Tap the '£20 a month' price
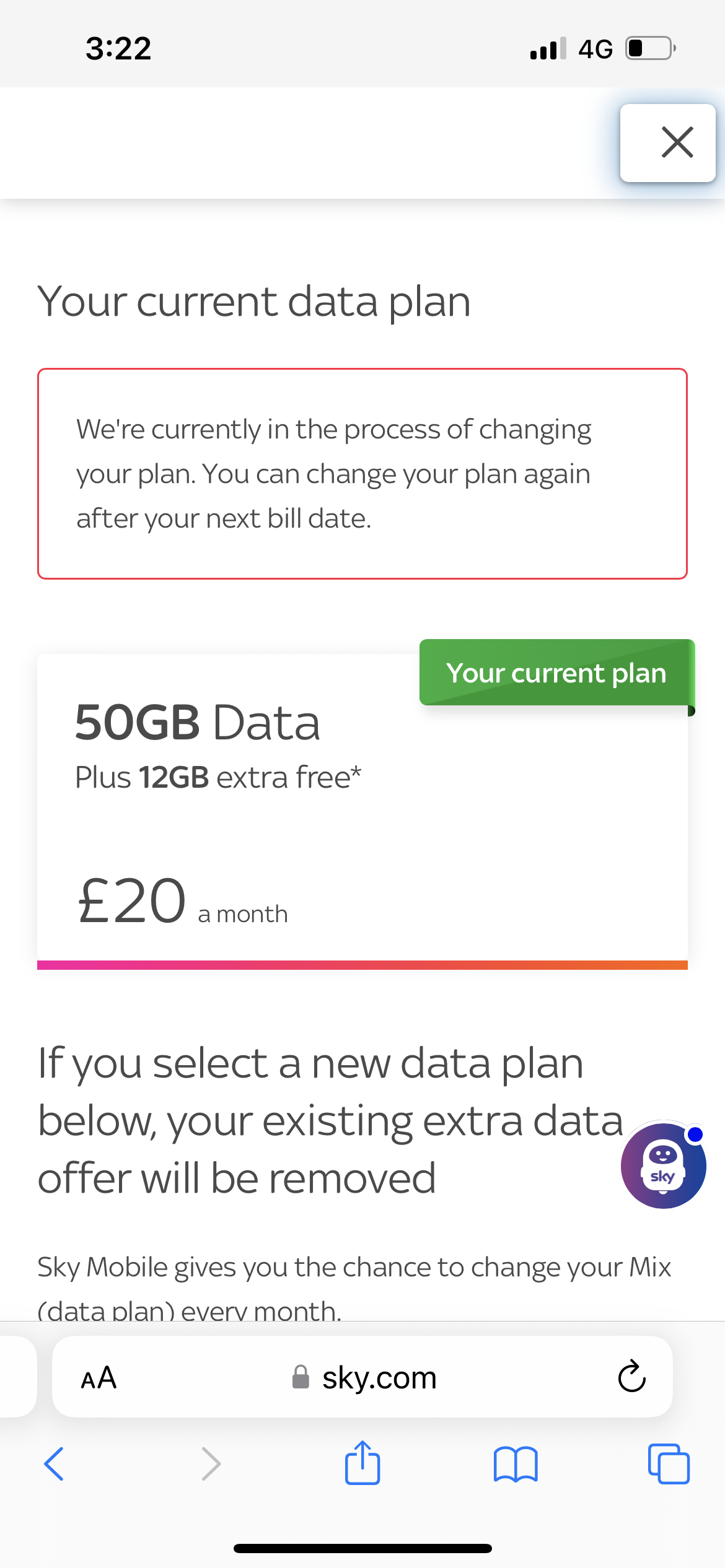725x1568 pixels. pyautogui.click(x=183, y=902)
